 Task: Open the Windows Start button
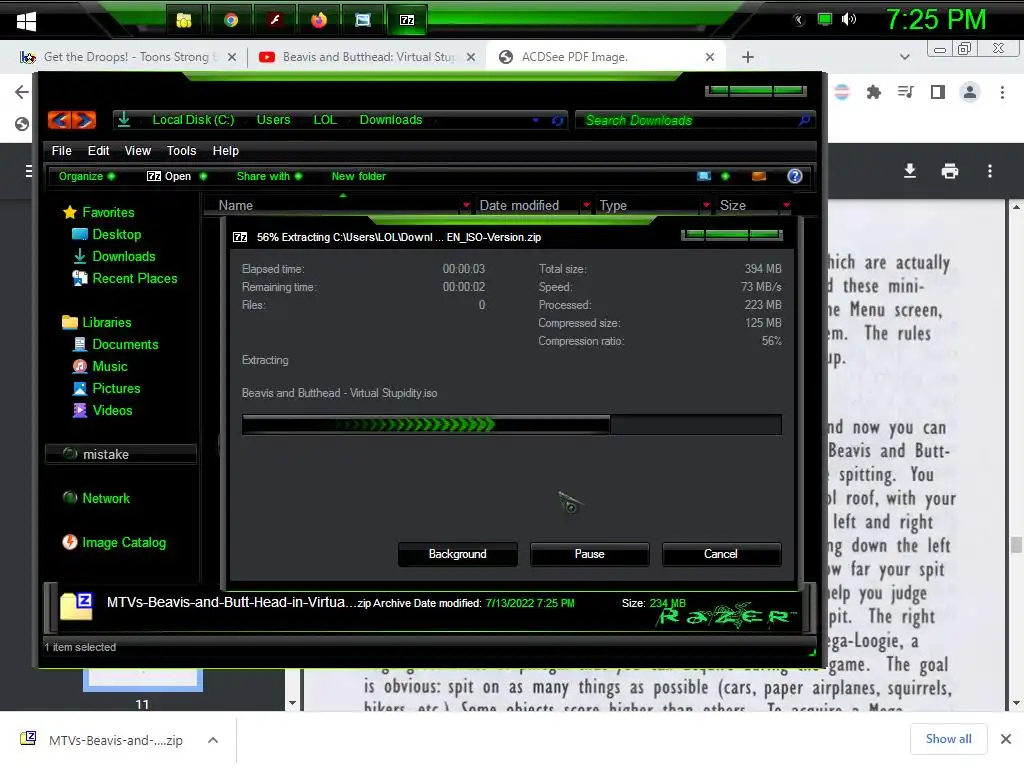tap(26, 21)
